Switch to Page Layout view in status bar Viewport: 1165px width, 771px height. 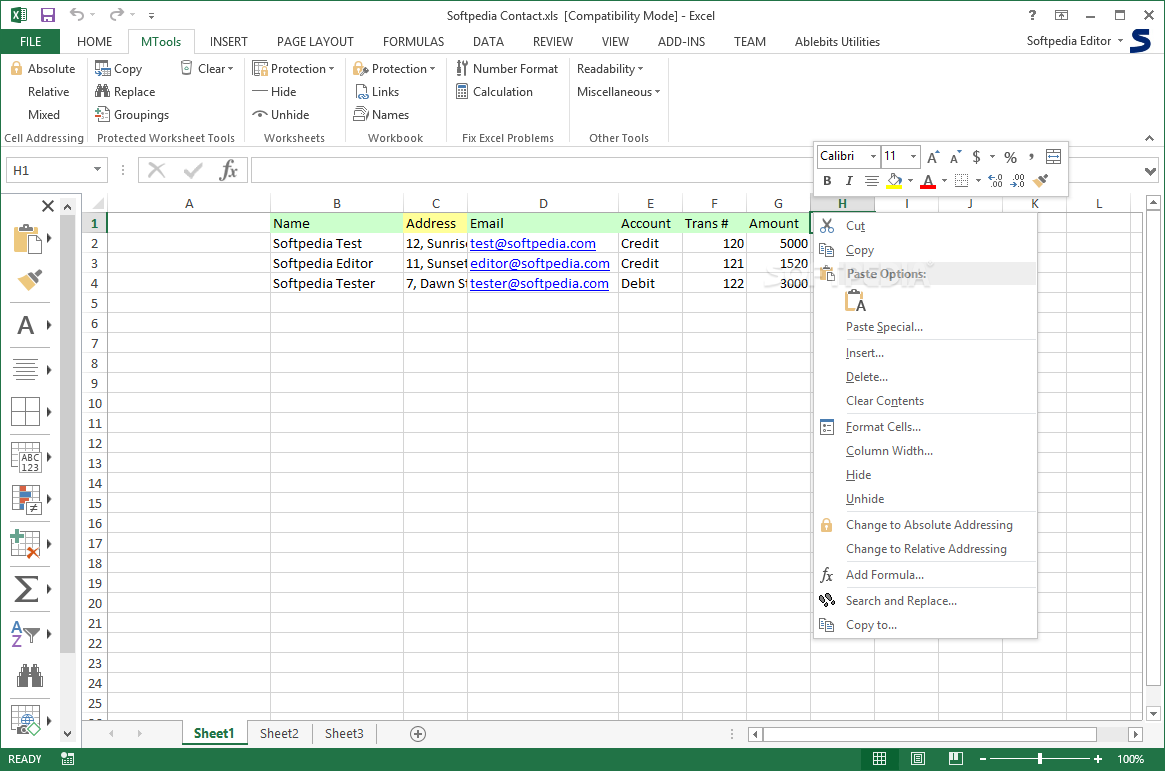(x=918, y=758)
